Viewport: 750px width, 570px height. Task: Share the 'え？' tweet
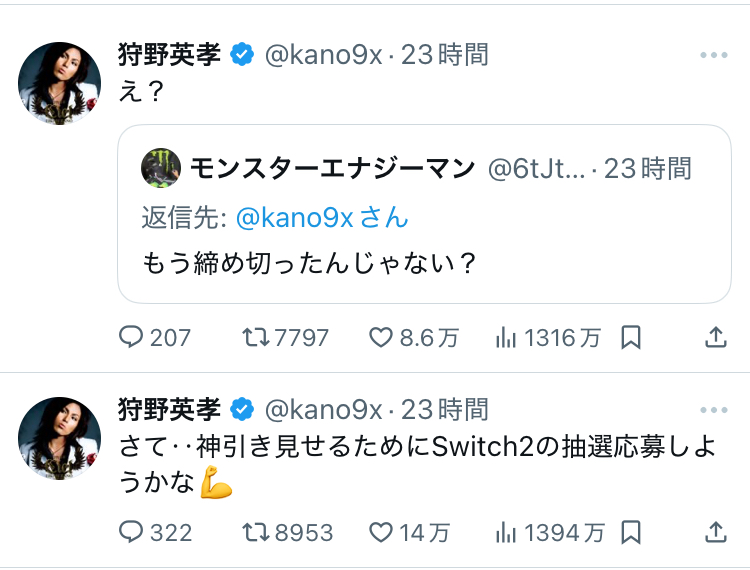716,338
